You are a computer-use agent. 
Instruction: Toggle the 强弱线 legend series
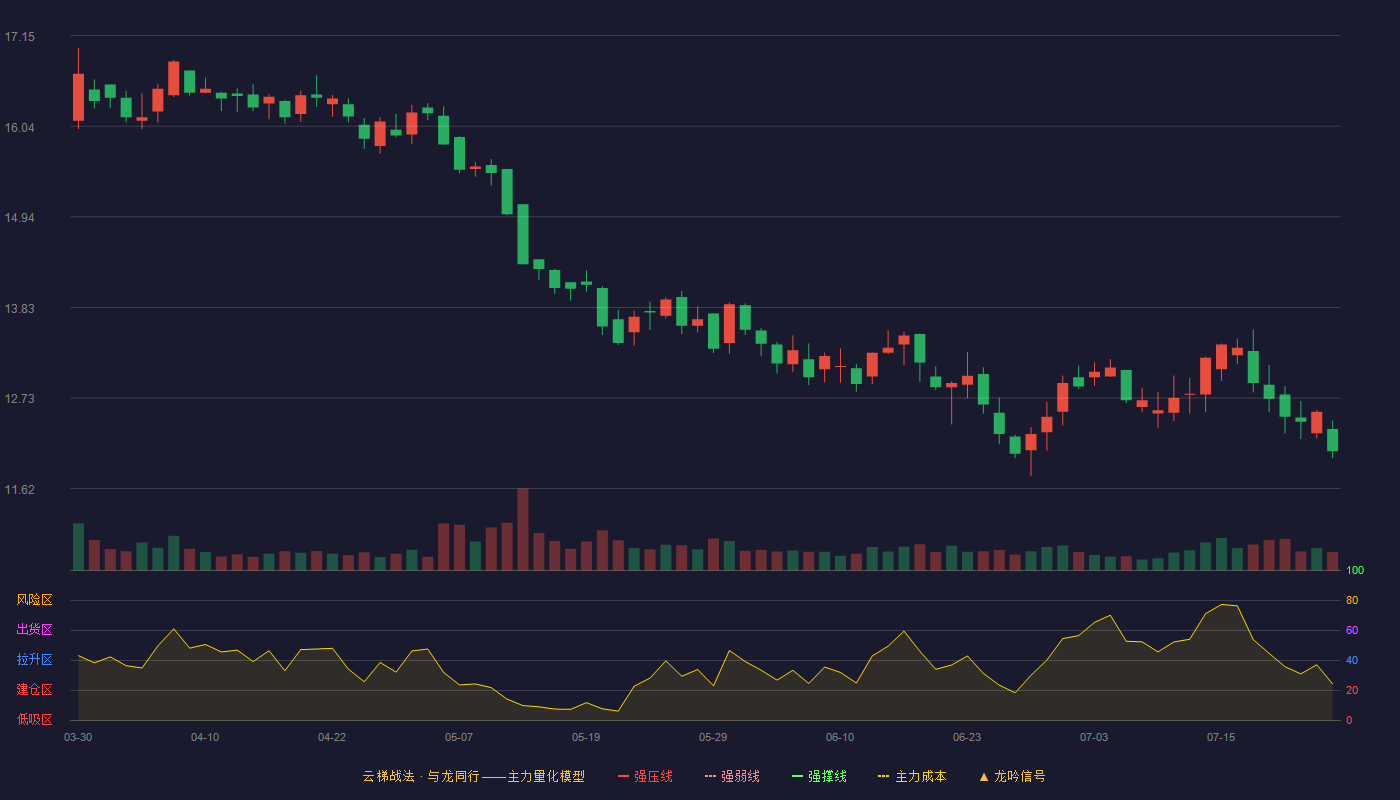(732, 776)
